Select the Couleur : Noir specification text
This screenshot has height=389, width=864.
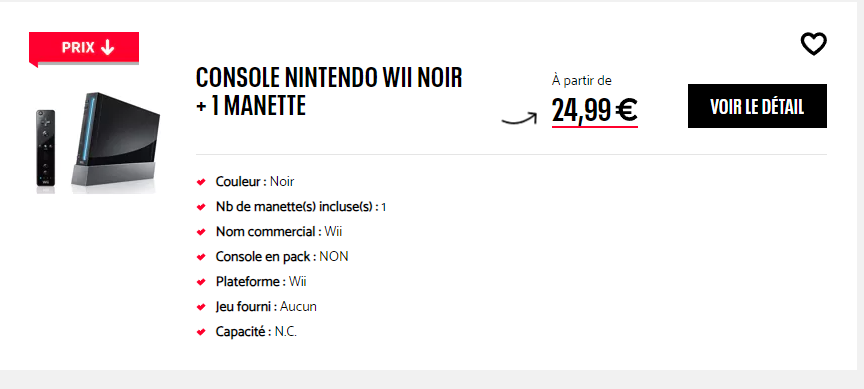(x=255, y=182)
